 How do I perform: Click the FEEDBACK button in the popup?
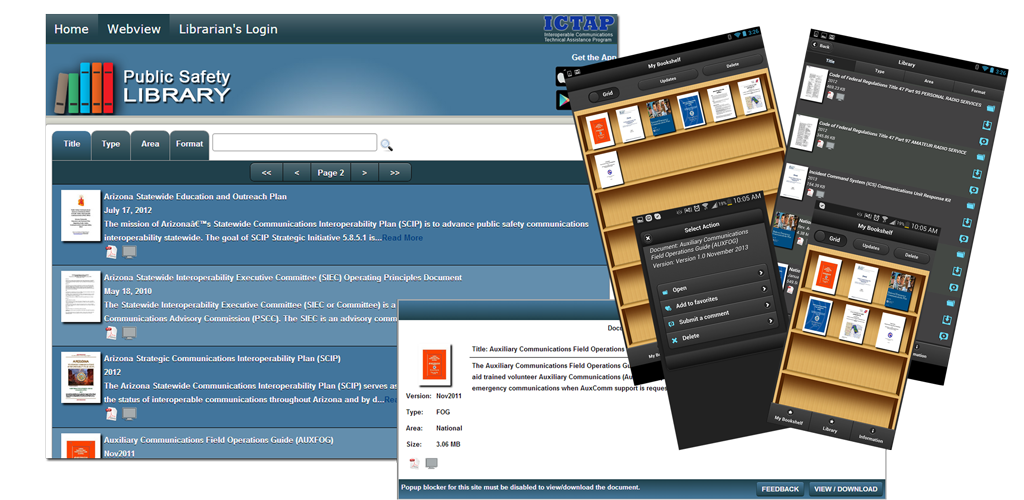(x=780, y=489)
